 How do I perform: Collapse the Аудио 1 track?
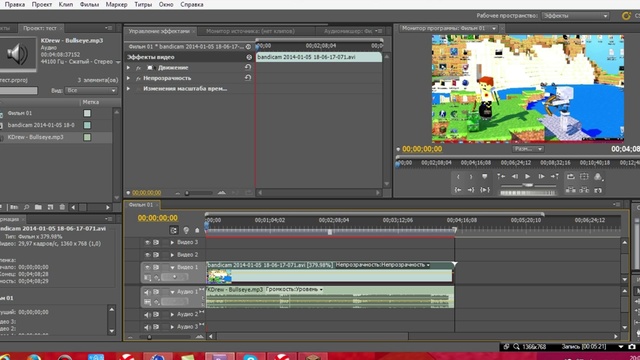172,292
